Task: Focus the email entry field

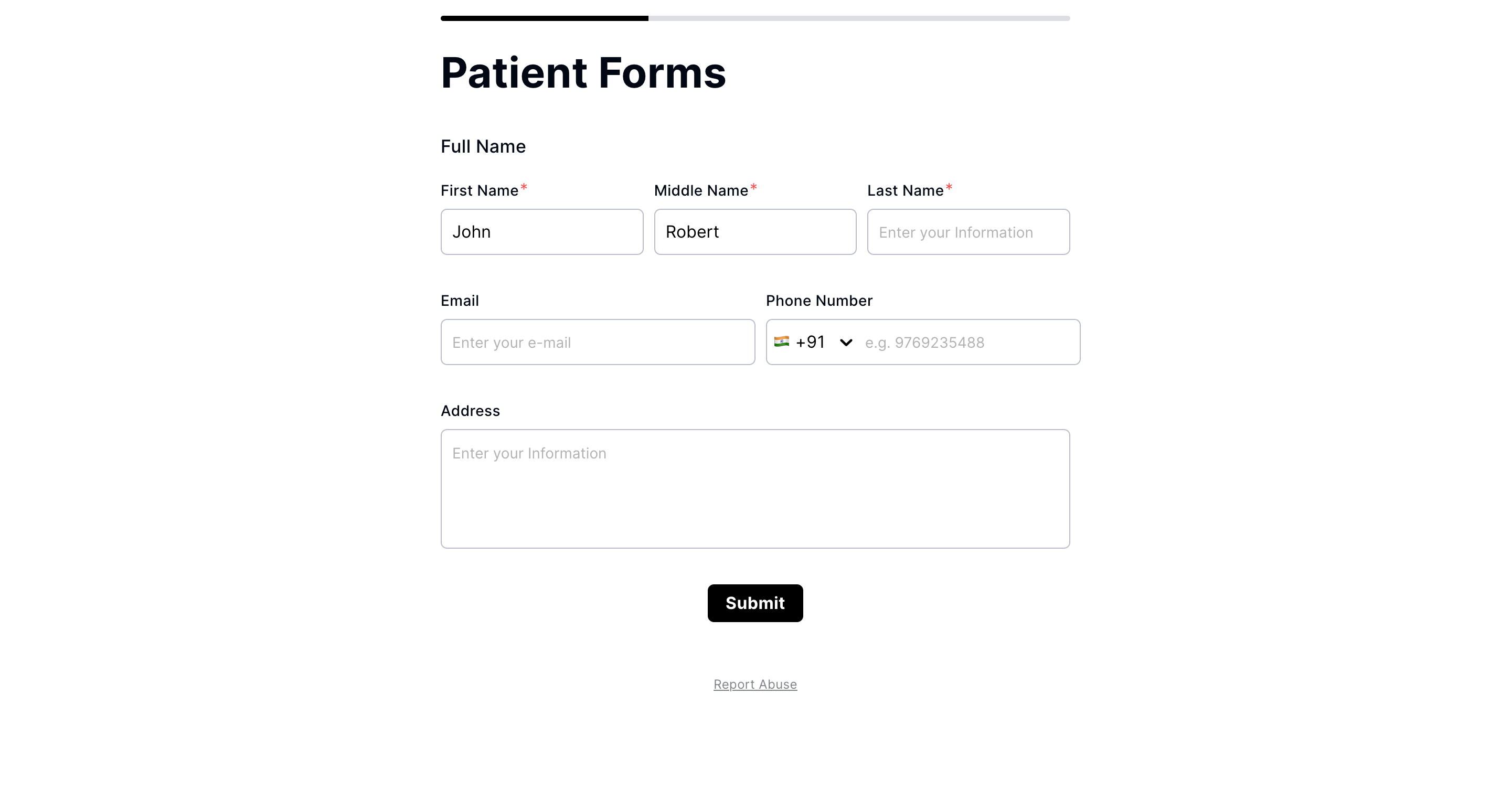Action: coord(597,342)
